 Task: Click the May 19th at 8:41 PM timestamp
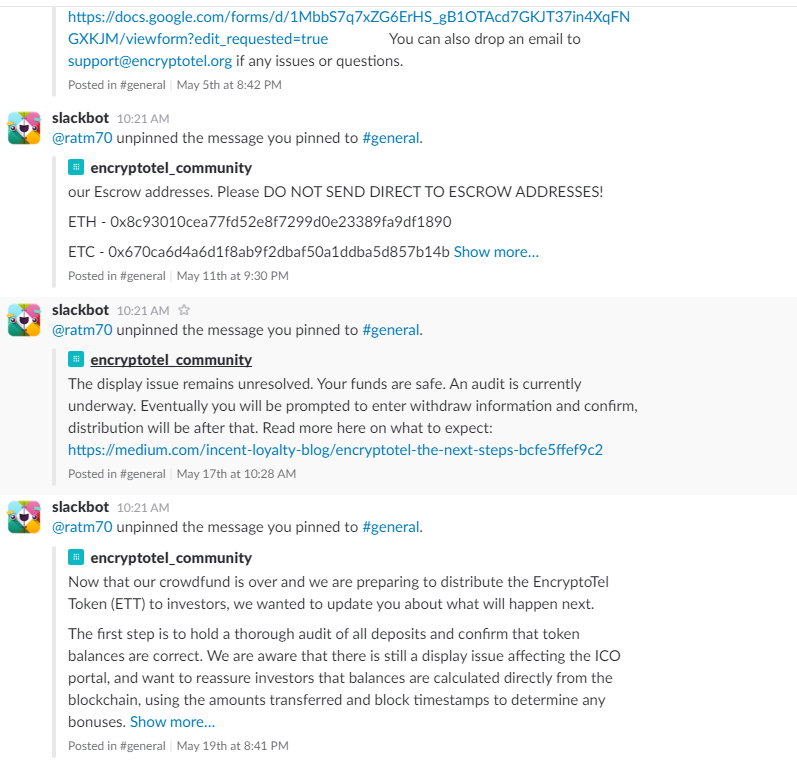click(x=233, y=746)
